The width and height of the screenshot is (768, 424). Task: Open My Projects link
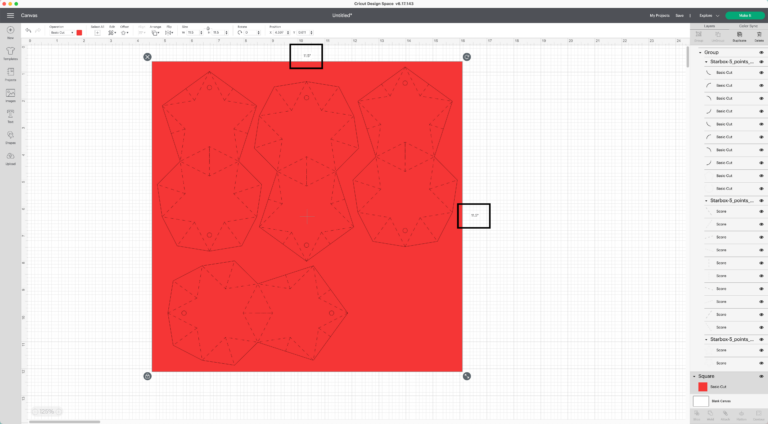[659, 16]
